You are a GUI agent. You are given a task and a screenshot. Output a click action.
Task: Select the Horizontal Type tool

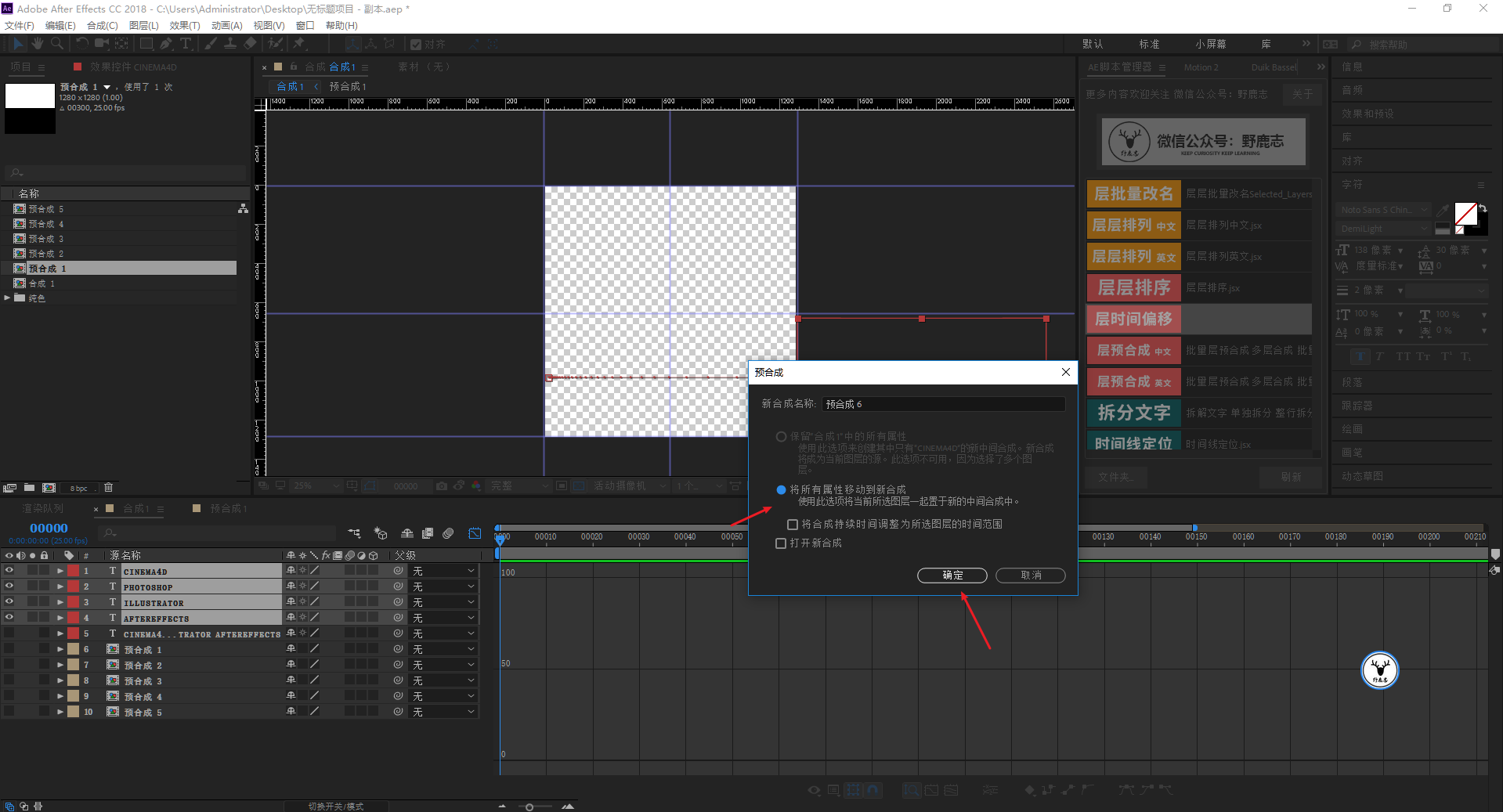(x=186, y=44)
